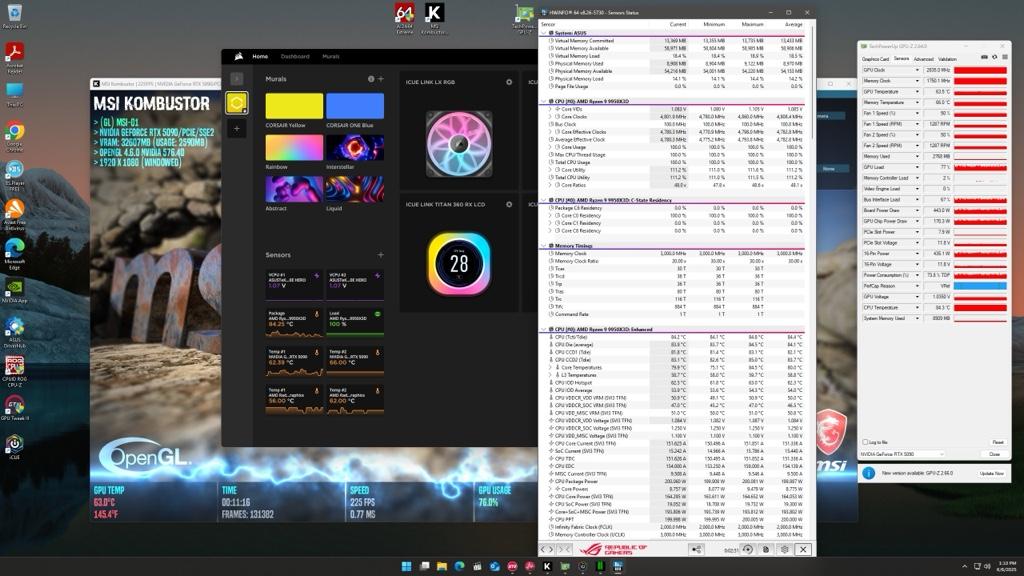Open settings gear in HWiNFO bottom toolbar

tap(784, 549)
